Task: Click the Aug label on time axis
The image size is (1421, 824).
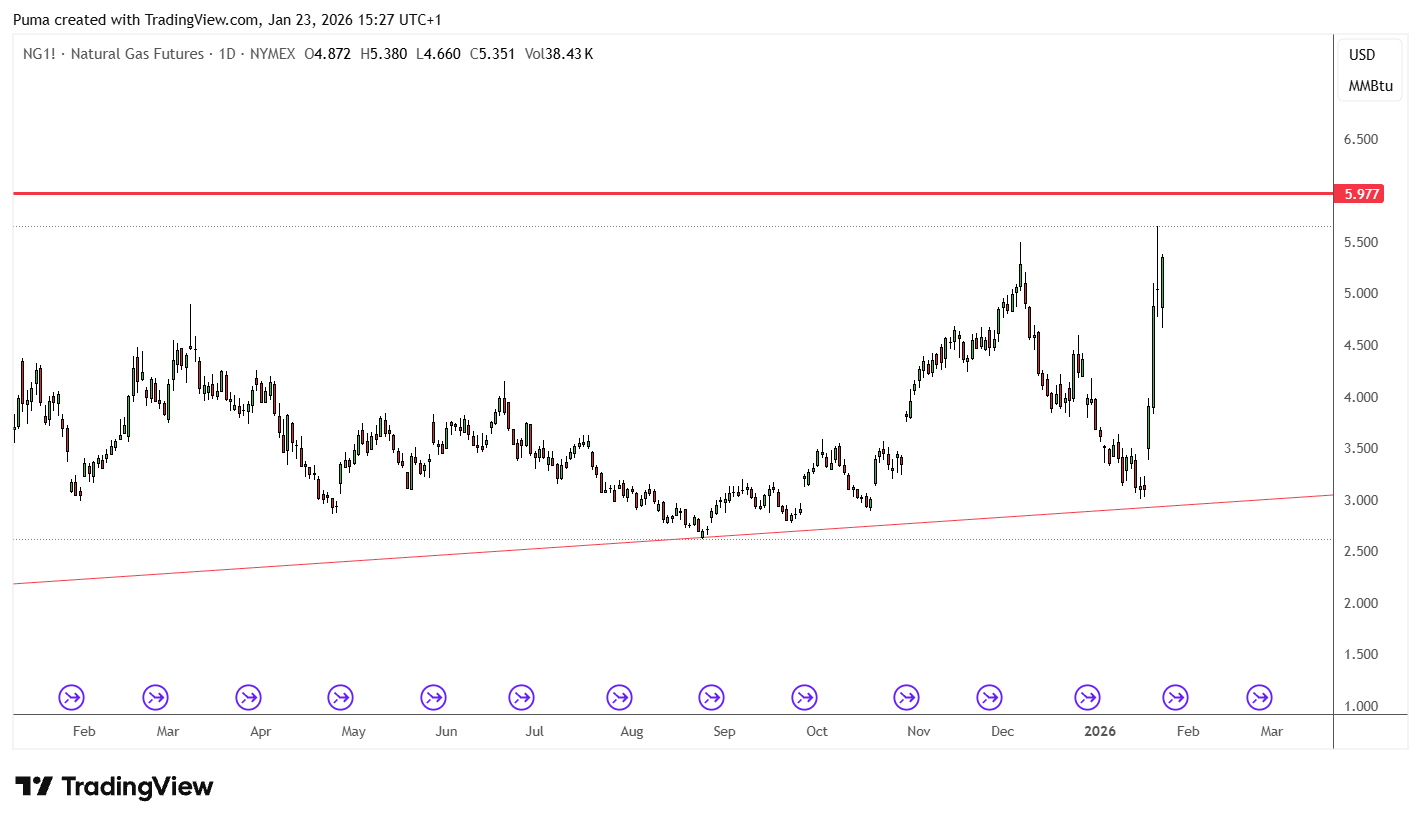Action: (x=631, y=731)
